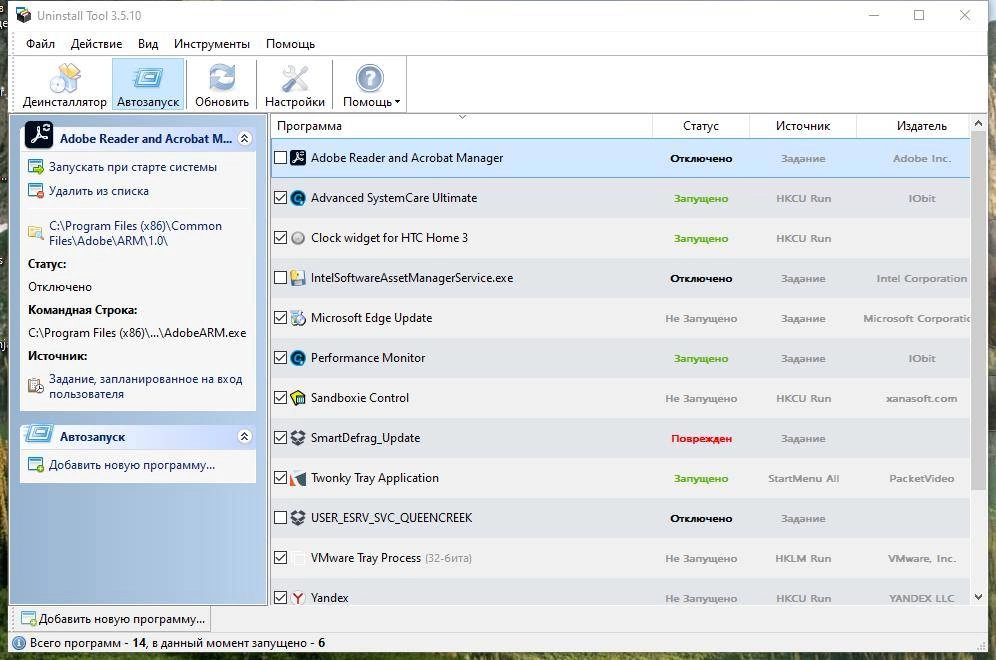The width and height of the screenshot is (996, 660).
Task: Open the Действие menu
Action: click(97, 44)
